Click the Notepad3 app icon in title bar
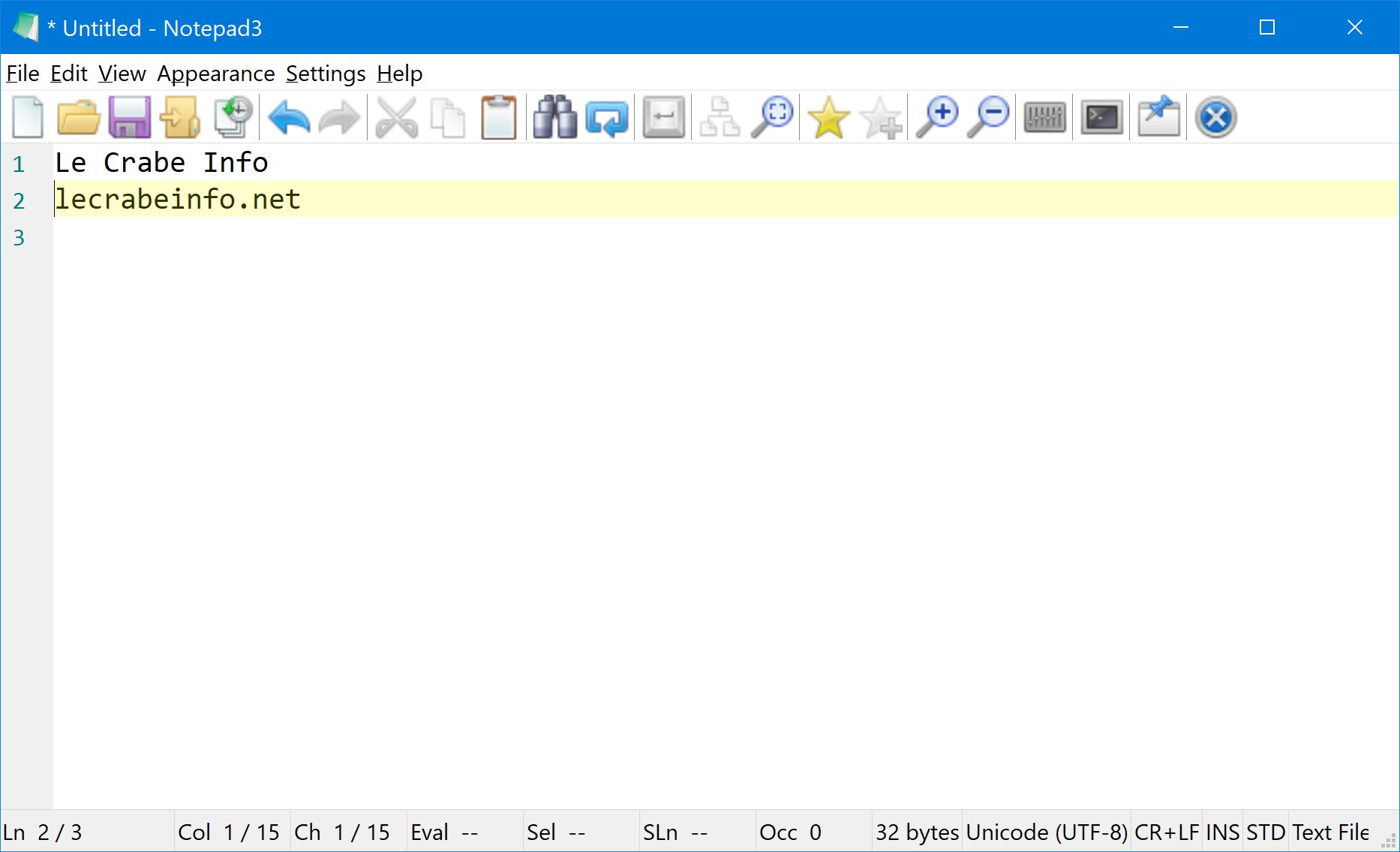Viewport: 1400px width, 852px height. (26, 28)
